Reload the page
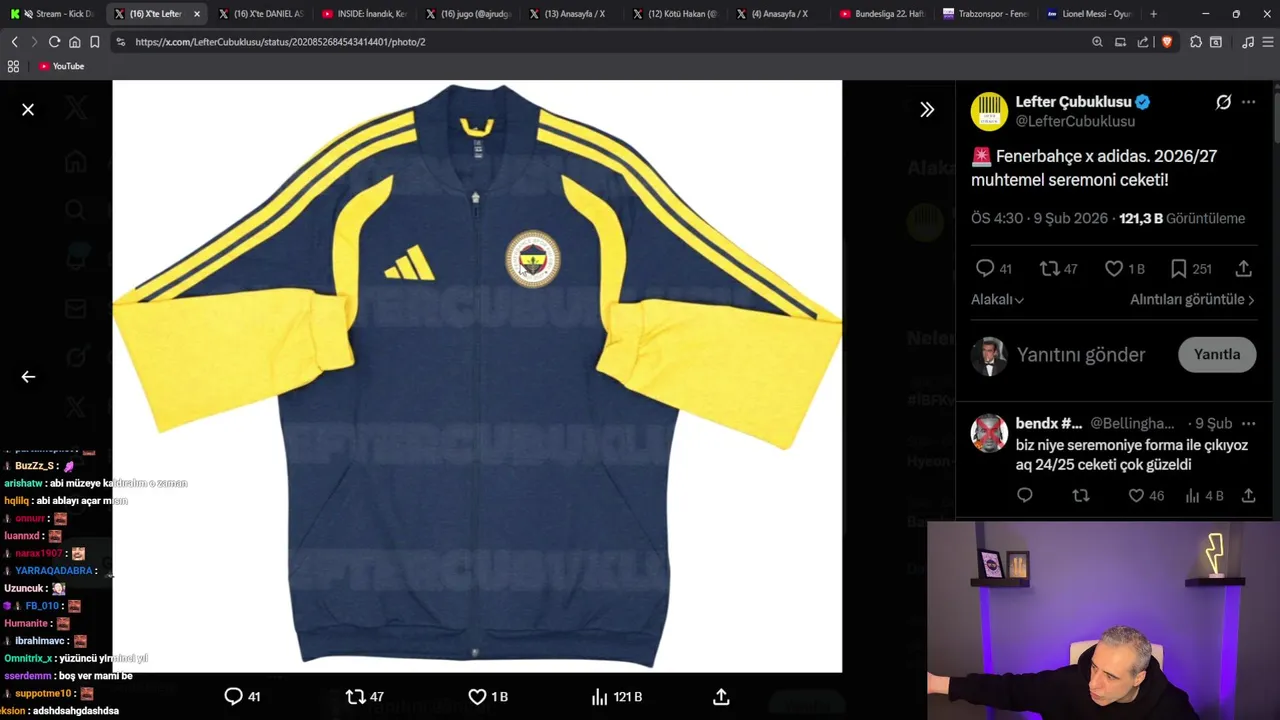1280x720 pixels. pos(54,42)
